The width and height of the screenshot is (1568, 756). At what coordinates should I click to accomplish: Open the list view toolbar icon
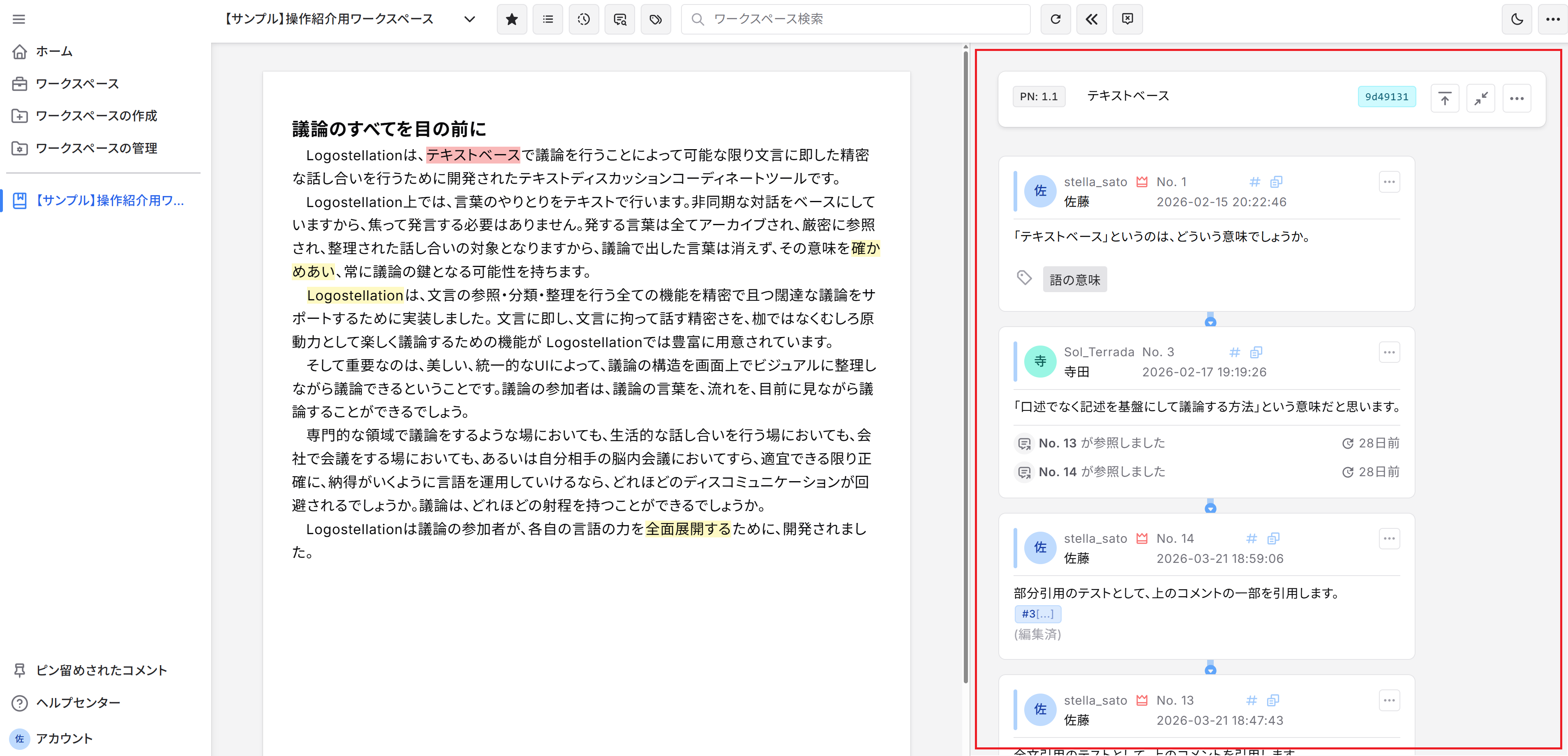point(548,19)
